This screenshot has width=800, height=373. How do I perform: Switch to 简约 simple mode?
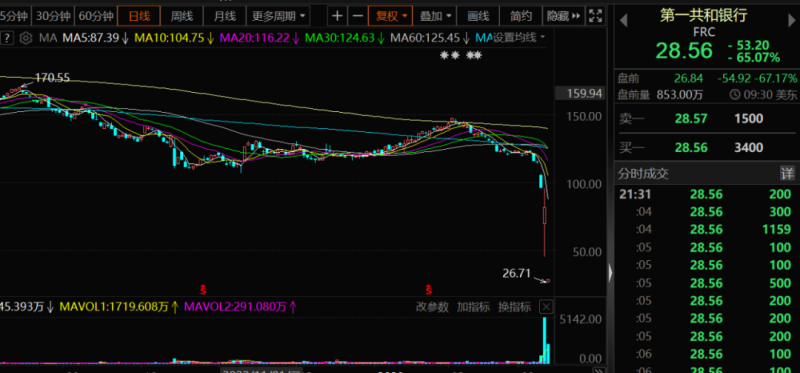click(x=521, y=16)
